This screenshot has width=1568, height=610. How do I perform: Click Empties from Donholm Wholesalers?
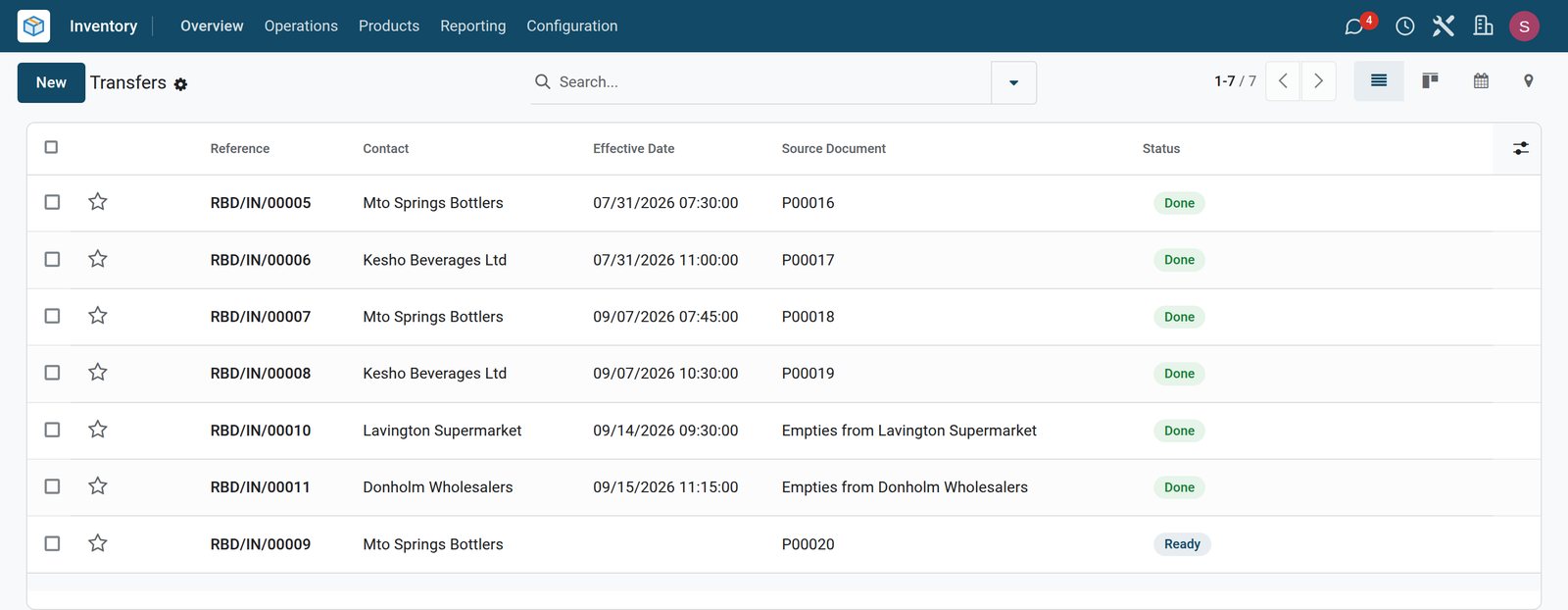pyautogui.click(x=905, y=487)
